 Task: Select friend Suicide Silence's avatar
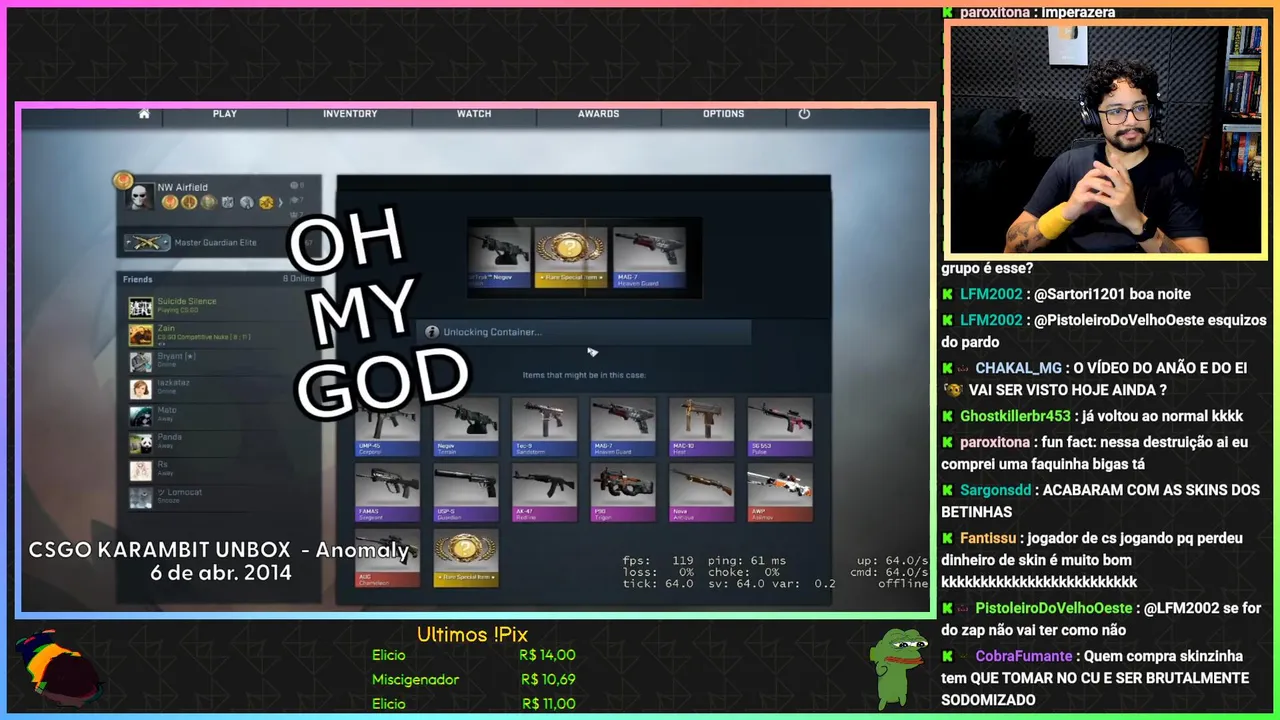(141, 307)
